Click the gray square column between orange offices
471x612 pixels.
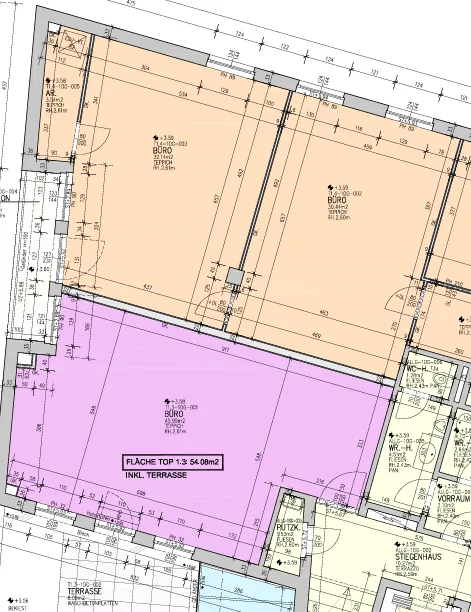[x=235, y=276]
